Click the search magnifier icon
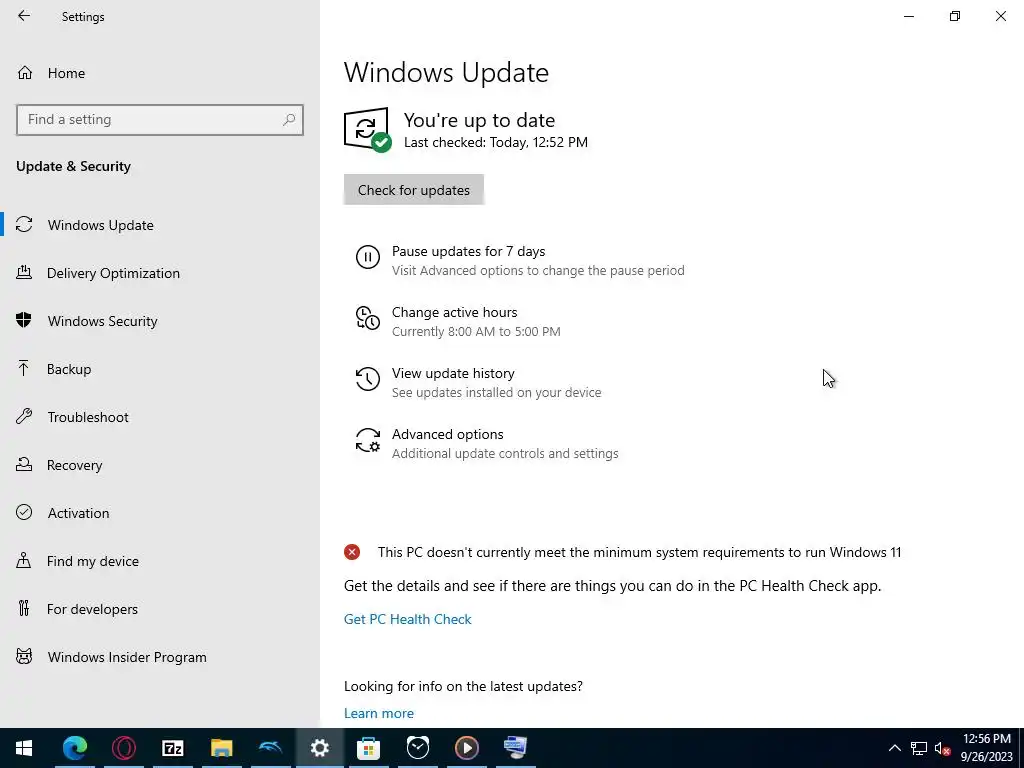This screenshot has height=768, width=1024. tap(289, 120)
